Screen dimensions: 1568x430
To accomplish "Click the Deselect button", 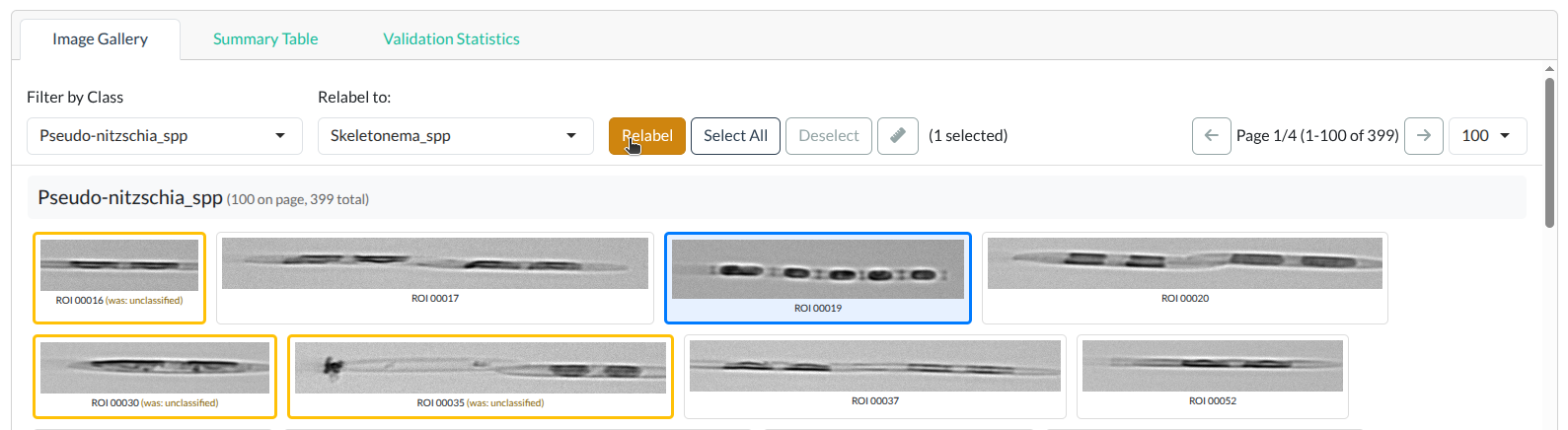I will [x=828, y=136].
